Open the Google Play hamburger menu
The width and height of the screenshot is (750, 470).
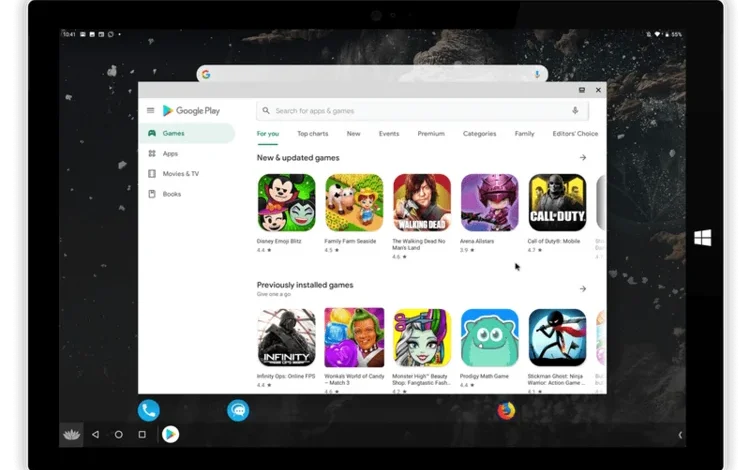(151, 110)
